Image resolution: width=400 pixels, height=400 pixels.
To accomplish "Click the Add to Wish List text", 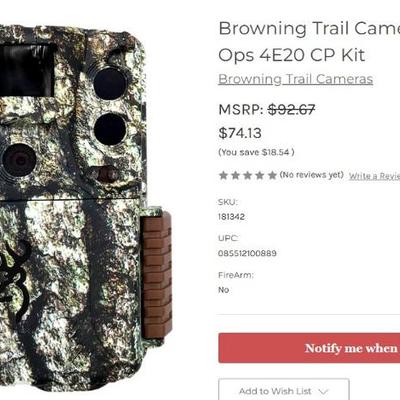I will pyautogui.click(x=275, y=391).
